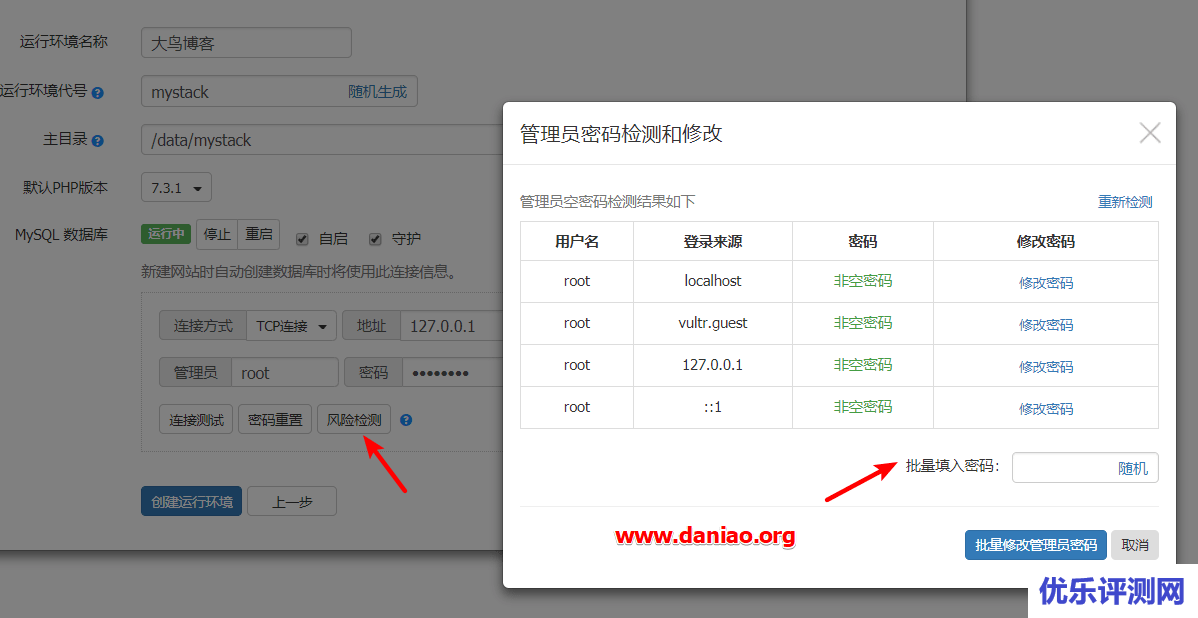Click help icon beside 风险检测 button

coord(406,421)
